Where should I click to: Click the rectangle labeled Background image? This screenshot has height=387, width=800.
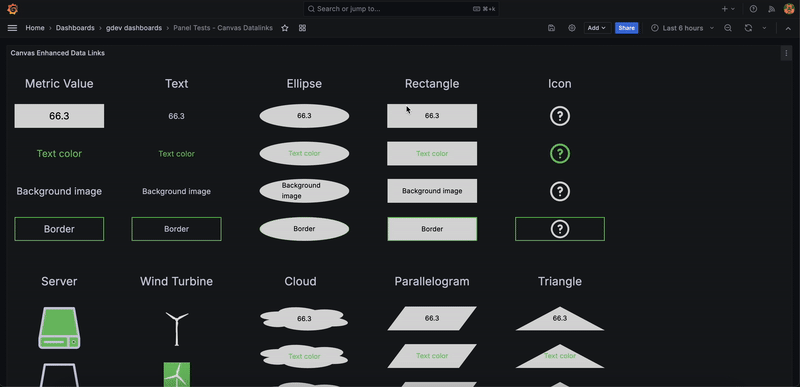pyautogui.click(x=432, y=191)
